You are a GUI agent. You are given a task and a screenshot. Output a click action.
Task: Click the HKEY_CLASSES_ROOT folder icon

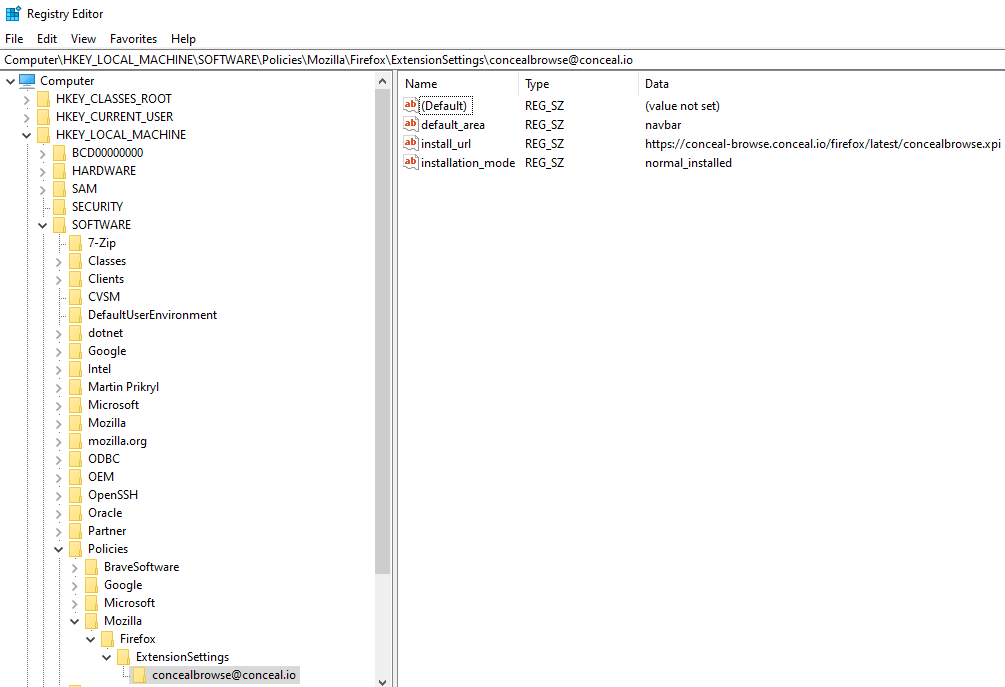pos(44,99)
